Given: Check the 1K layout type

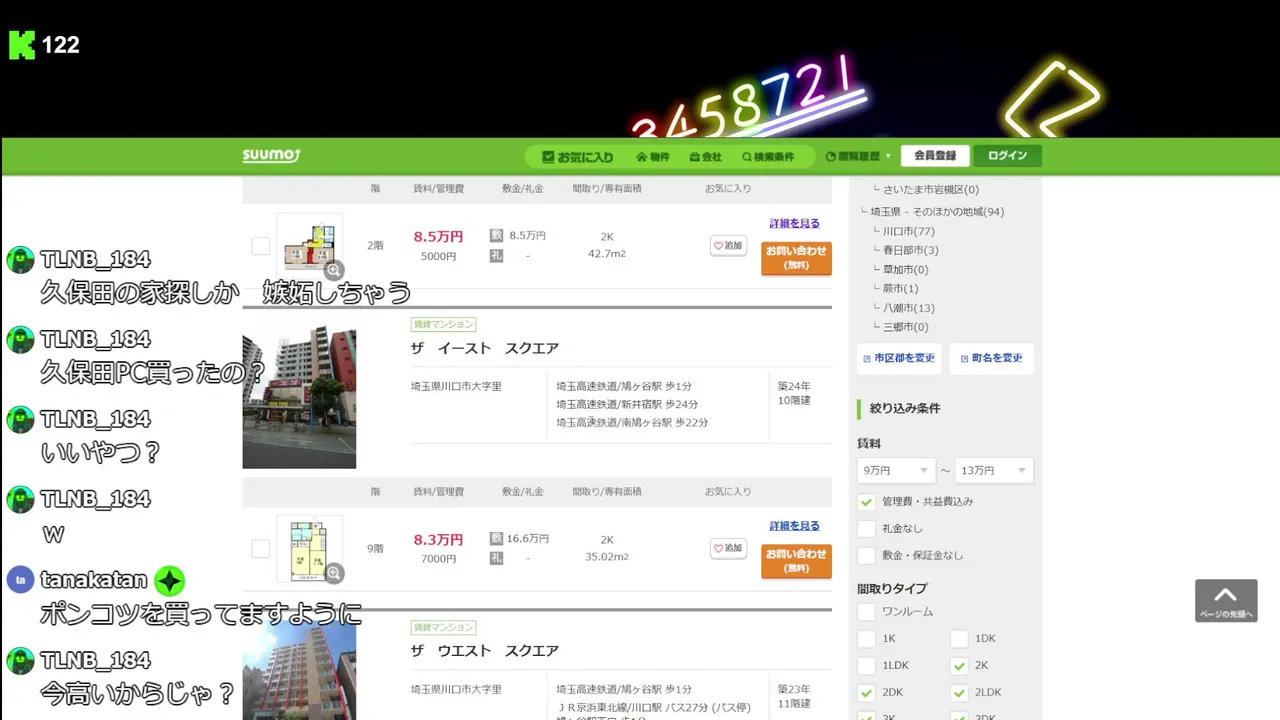Looking at the screenshot, I should point(867,639).
